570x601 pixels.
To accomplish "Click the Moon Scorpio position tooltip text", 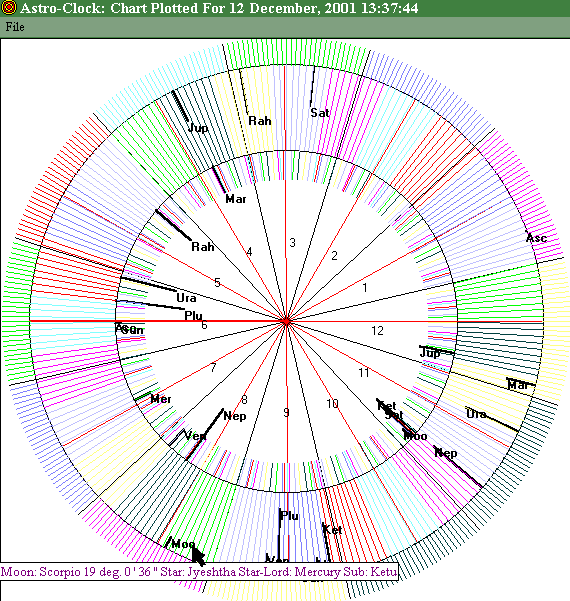I will (x=199, y=572).
